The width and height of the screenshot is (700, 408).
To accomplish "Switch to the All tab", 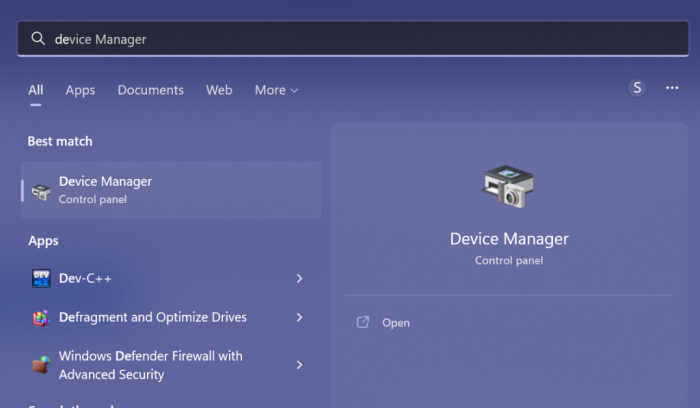I will point(36,90).
